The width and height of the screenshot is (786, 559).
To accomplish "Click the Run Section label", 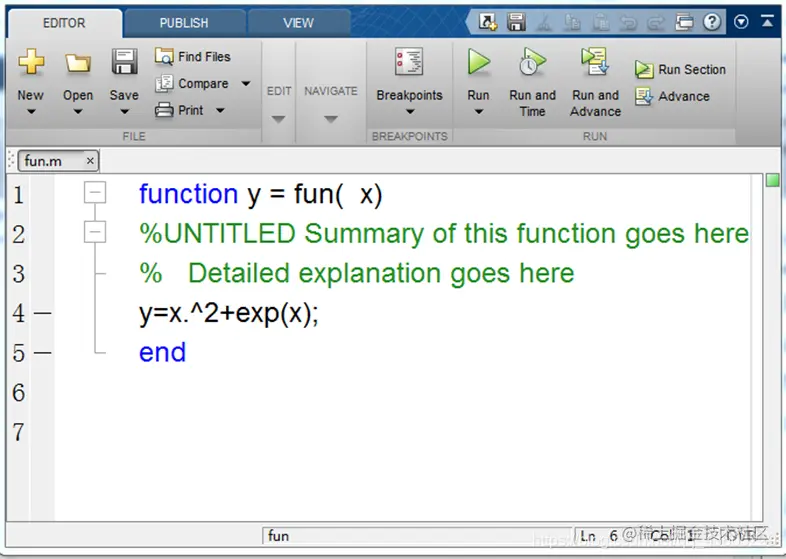I will pyautogui.click(x=692, y=70).
